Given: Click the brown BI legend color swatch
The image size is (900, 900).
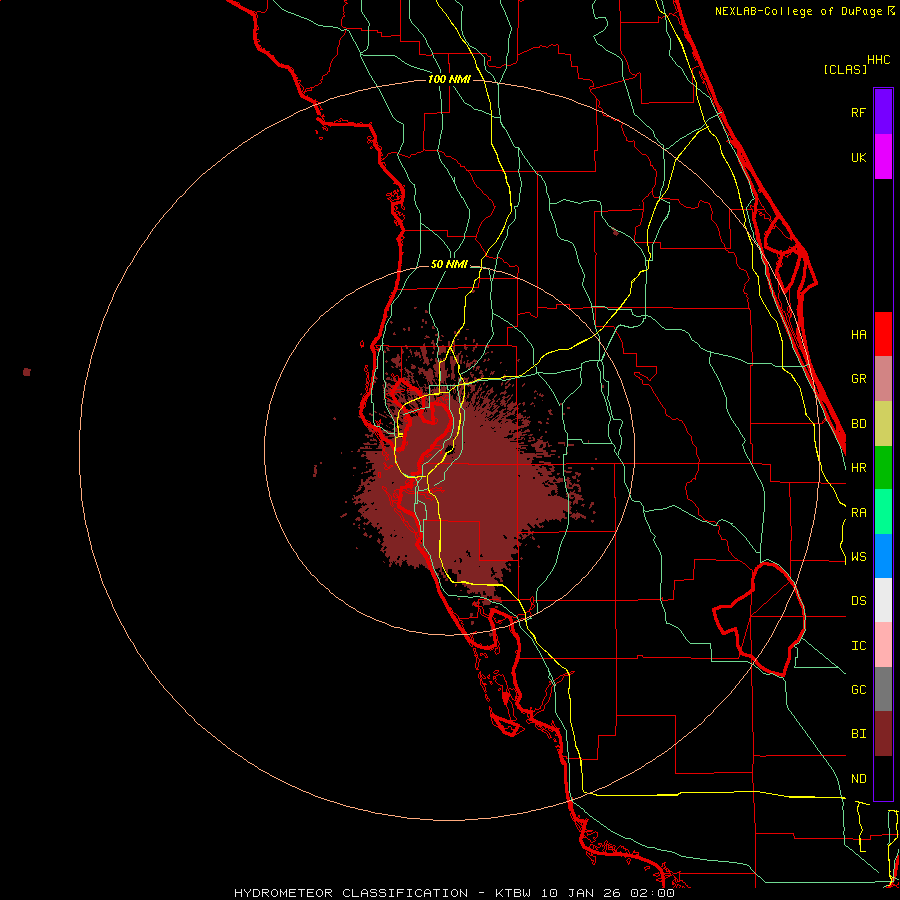Looking at the screenshot, I should 883,734.
